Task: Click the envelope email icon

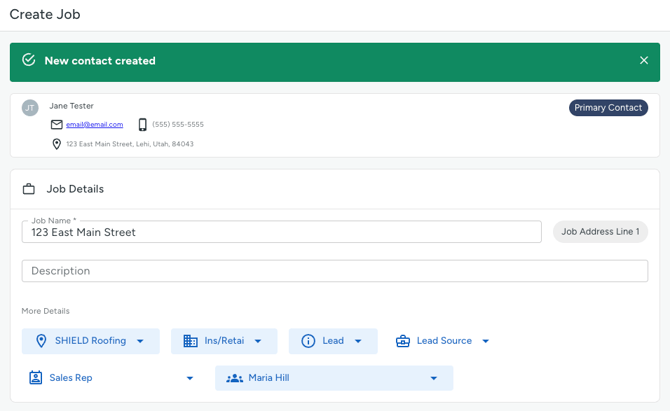Action: (x=56, y=124)
